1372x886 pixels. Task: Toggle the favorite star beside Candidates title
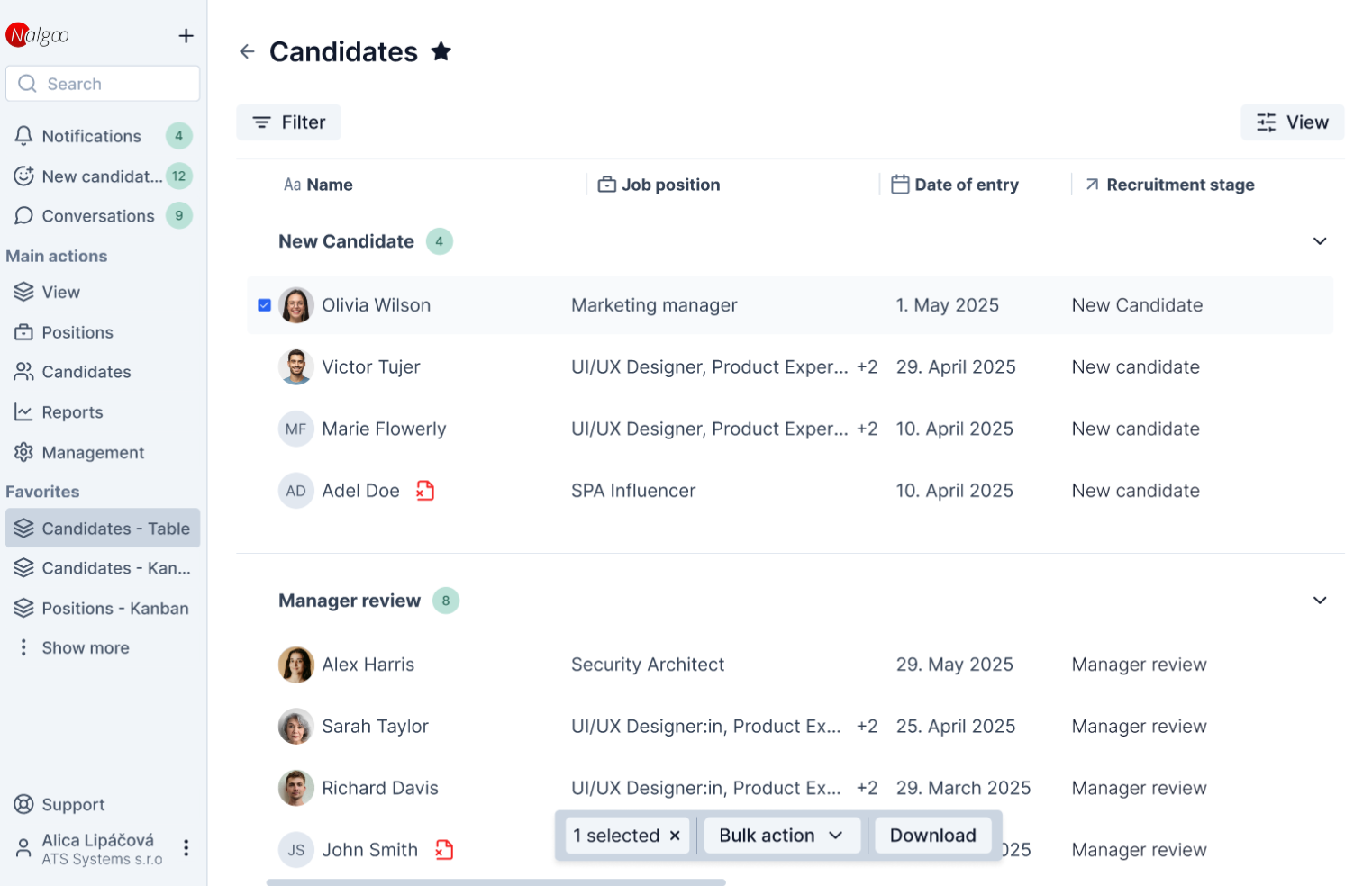tap(441, 52)
